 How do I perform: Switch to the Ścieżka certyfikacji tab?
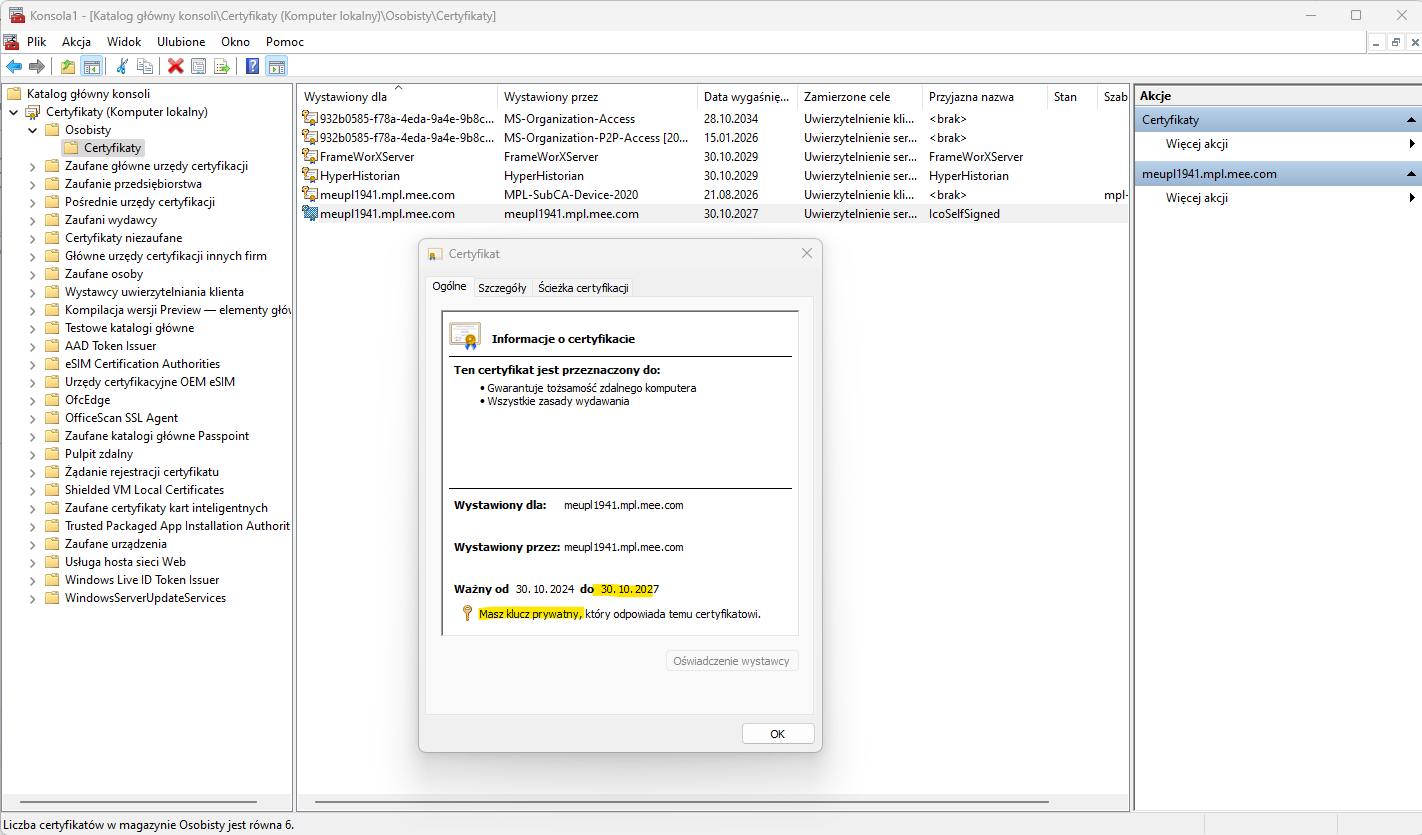(583, 288)
